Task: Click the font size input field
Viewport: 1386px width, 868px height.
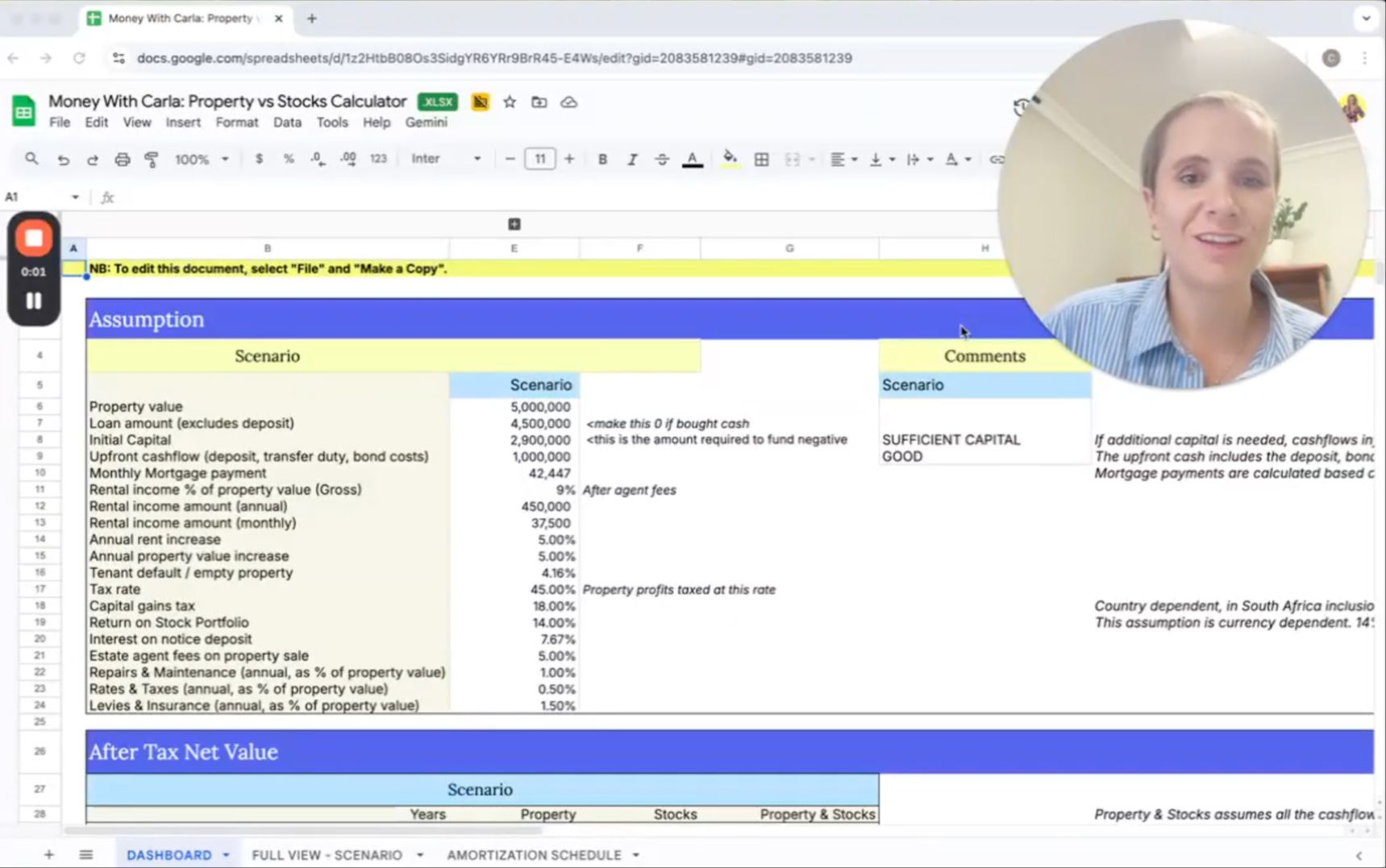Action: tap(539, 159)
